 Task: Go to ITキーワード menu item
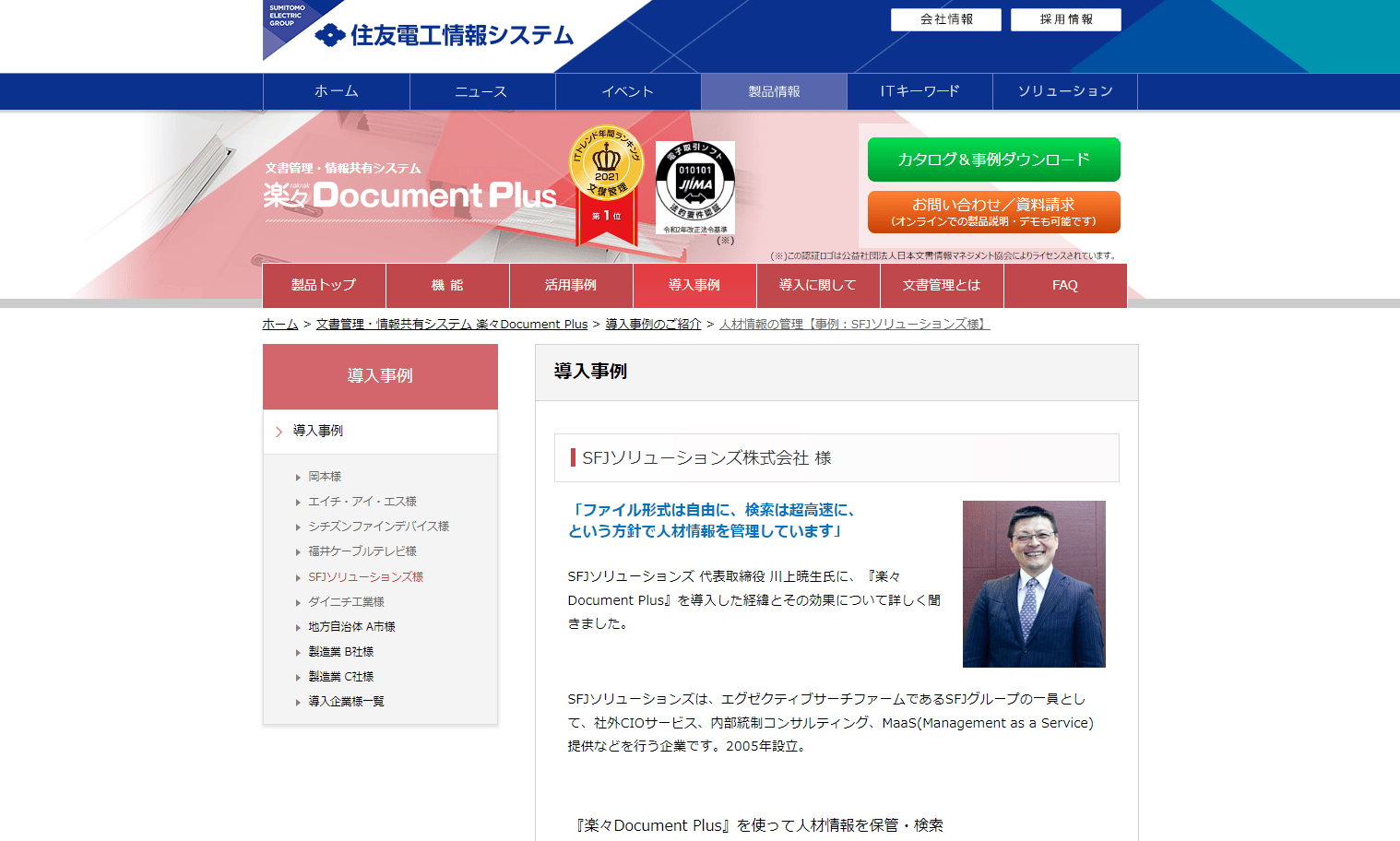(919, 91)
